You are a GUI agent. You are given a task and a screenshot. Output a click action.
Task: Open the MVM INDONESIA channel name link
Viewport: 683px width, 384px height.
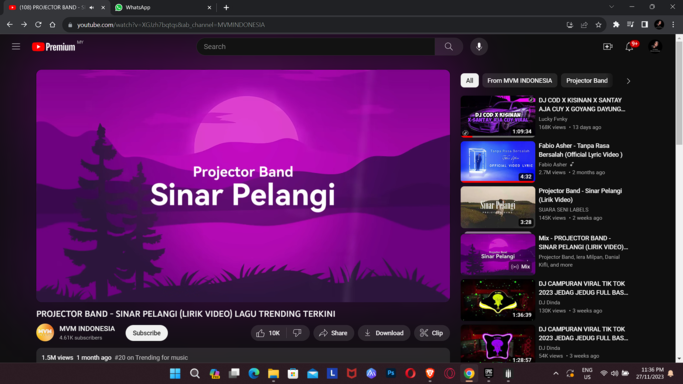[x=87, y=329]
